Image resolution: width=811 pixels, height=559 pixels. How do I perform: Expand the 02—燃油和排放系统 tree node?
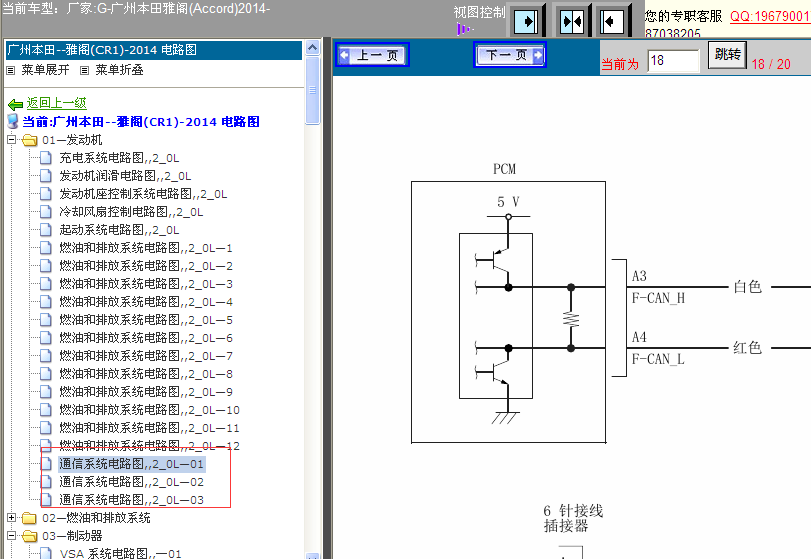12,518
